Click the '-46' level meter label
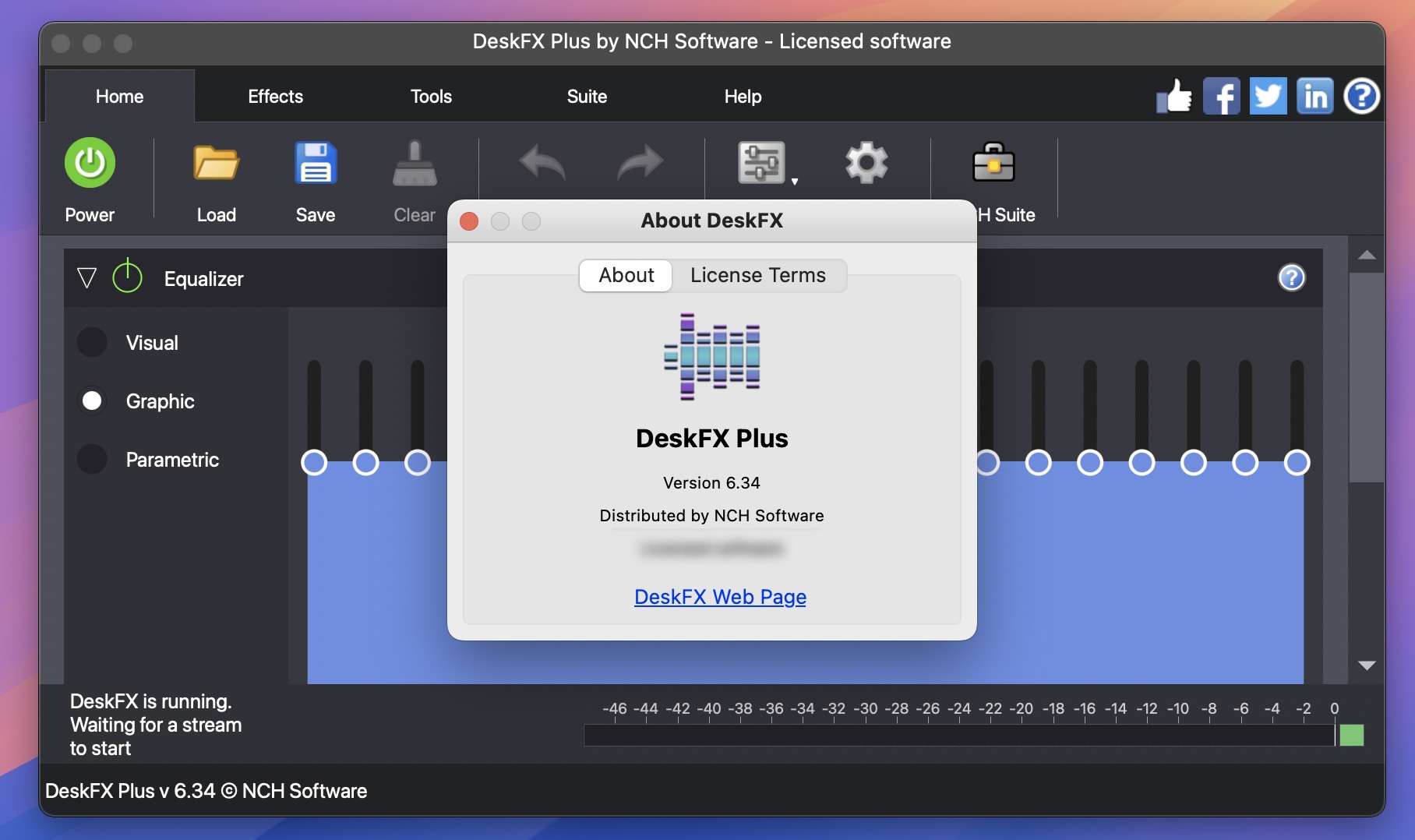 point(614,708)
